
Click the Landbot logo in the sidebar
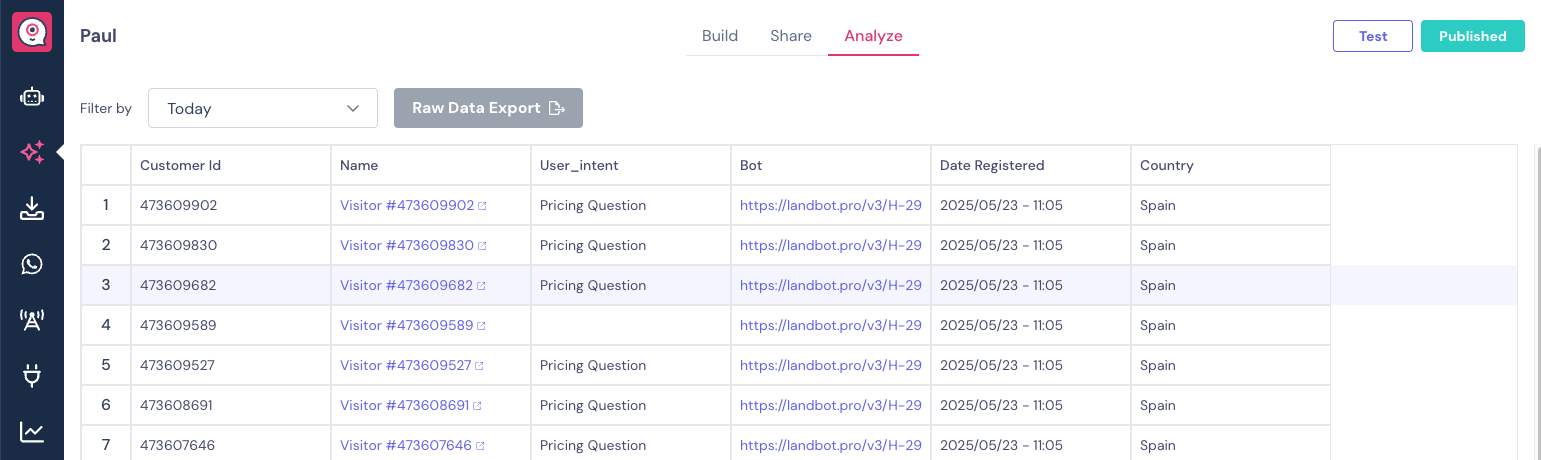coord(32,32)
